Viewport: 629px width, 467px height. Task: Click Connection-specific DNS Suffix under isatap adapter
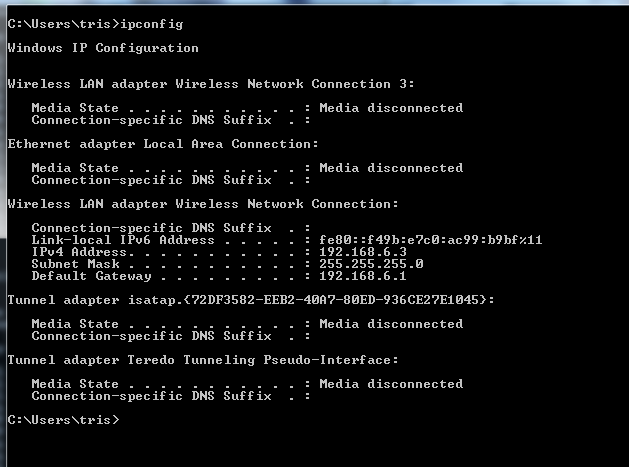pyautogui.click(x=151, y=336)
